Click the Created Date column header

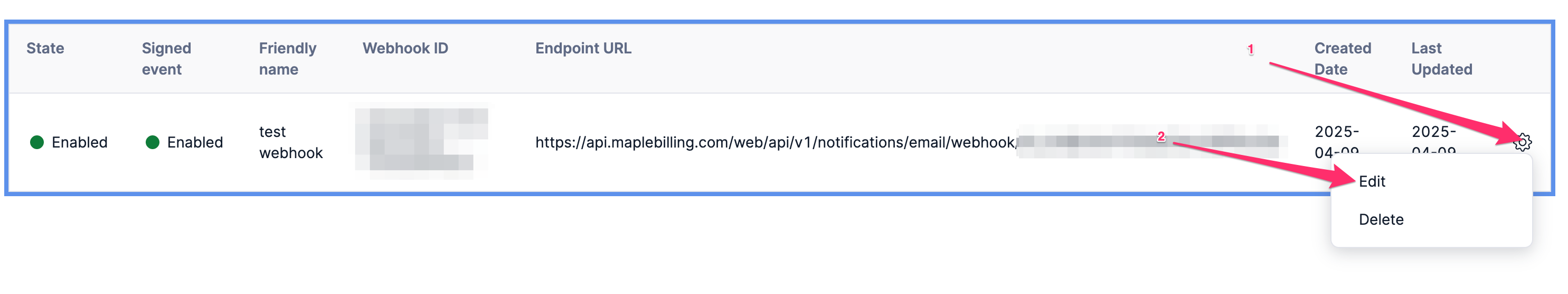point(1342,59)
